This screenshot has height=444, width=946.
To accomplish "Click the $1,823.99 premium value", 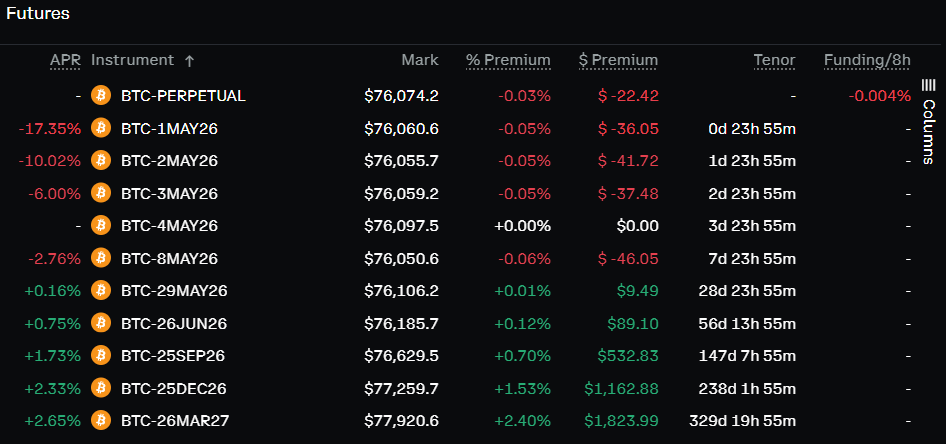I will coord(621,420).
